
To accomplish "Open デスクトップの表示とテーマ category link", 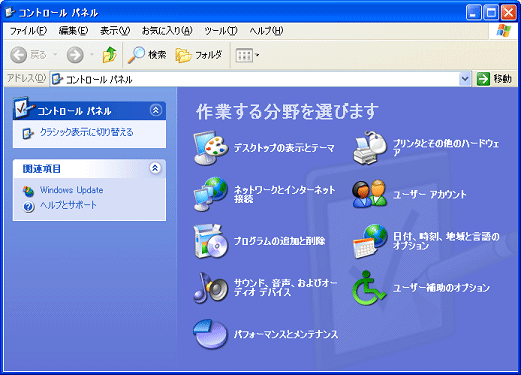I will pyautogui.click(x=284, y=148).
